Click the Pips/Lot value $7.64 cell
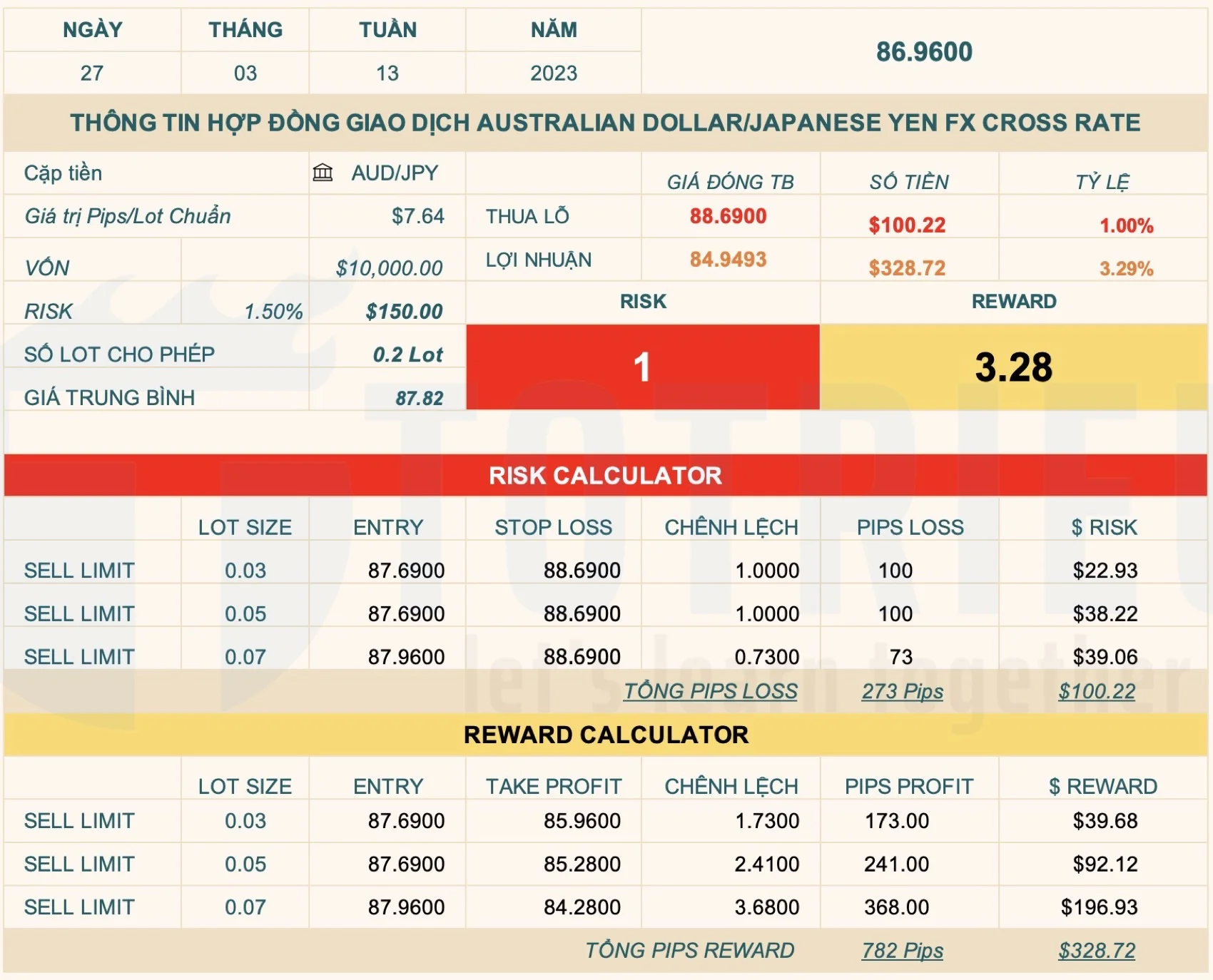Screen dimensions: 1213x980 coord(417,216)
